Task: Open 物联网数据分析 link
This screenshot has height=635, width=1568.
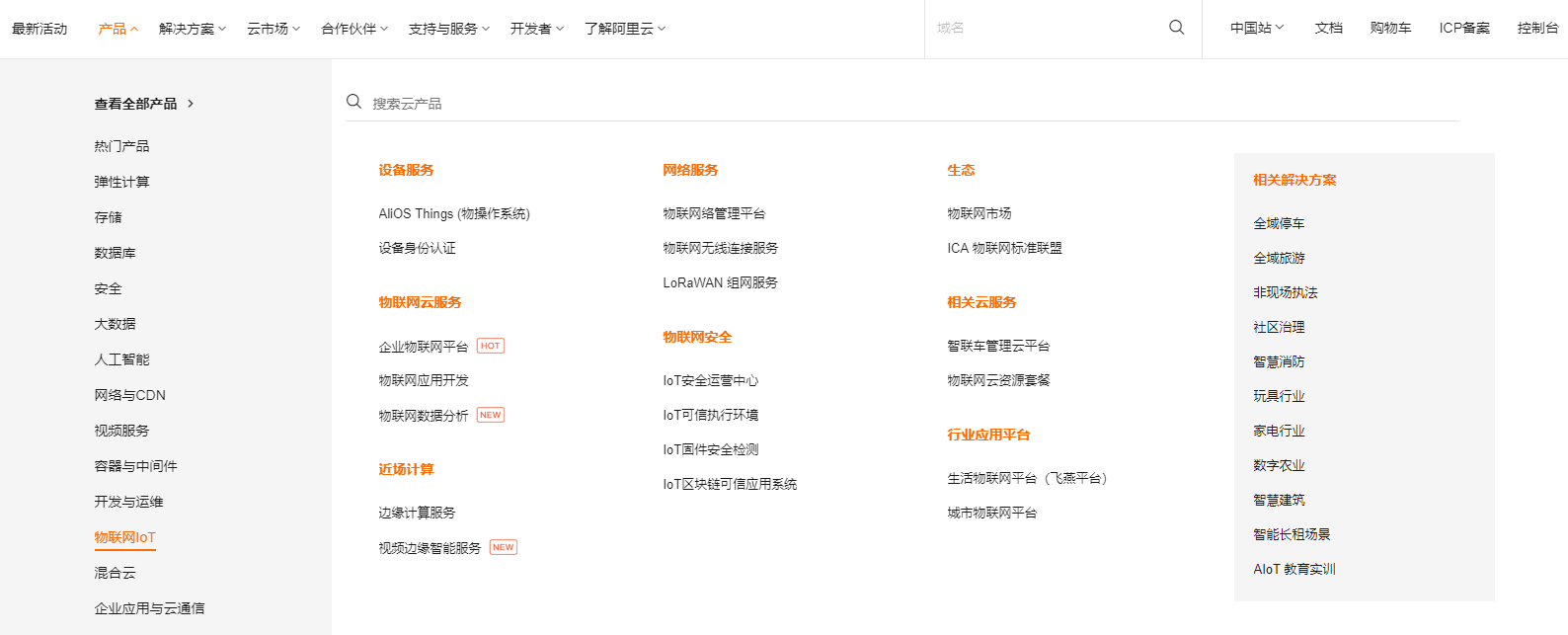Action: (x=424, y=416)
